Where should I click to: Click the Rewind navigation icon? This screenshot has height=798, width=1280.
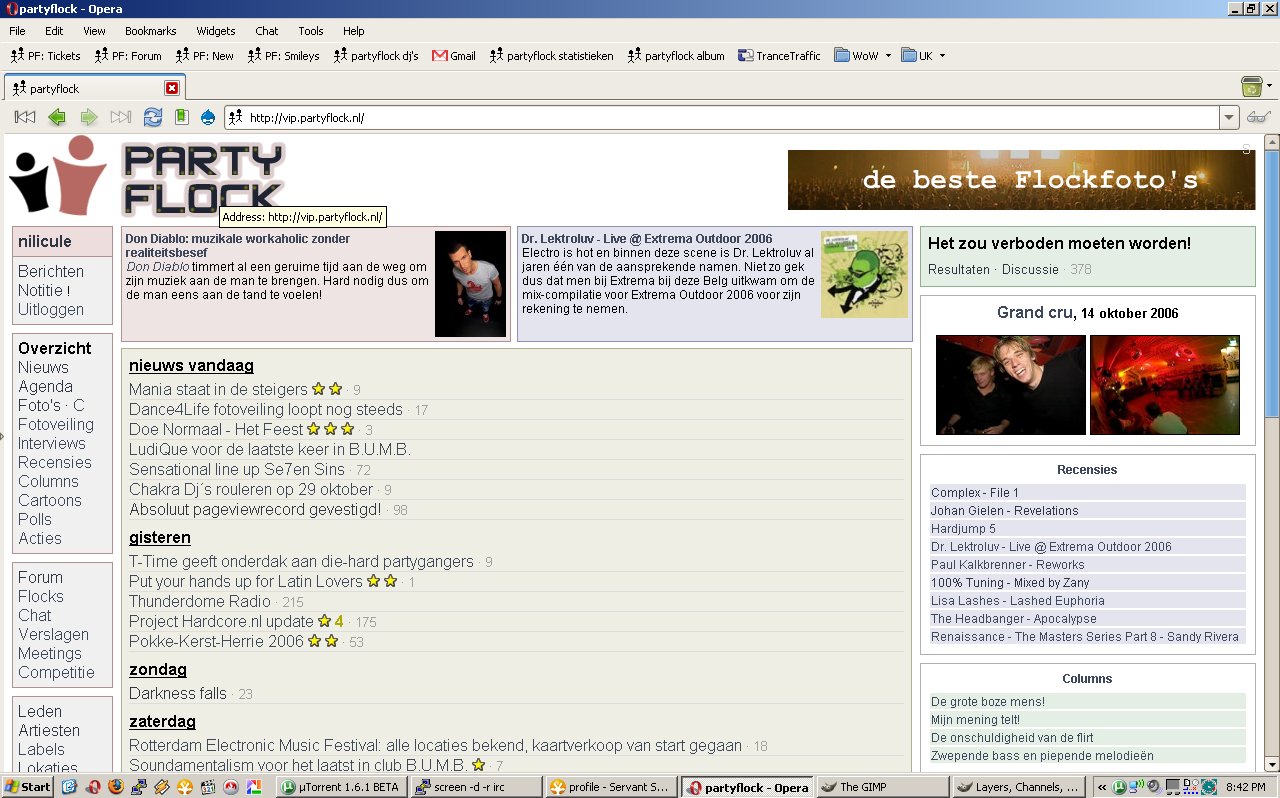point(25,118)
